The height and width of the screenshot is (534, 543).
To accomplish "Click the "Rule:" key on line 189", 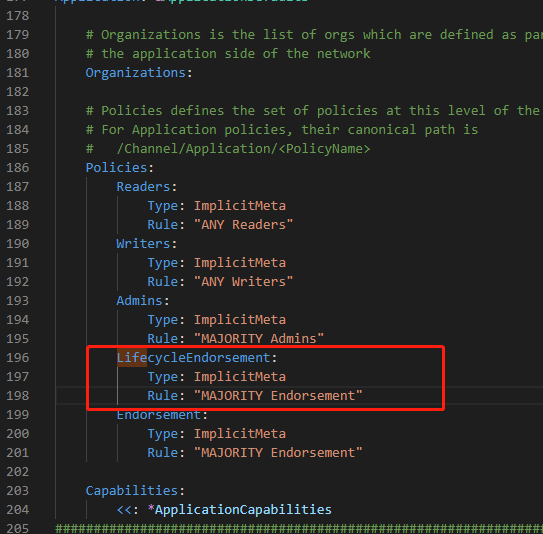I will tap(166, 225).
